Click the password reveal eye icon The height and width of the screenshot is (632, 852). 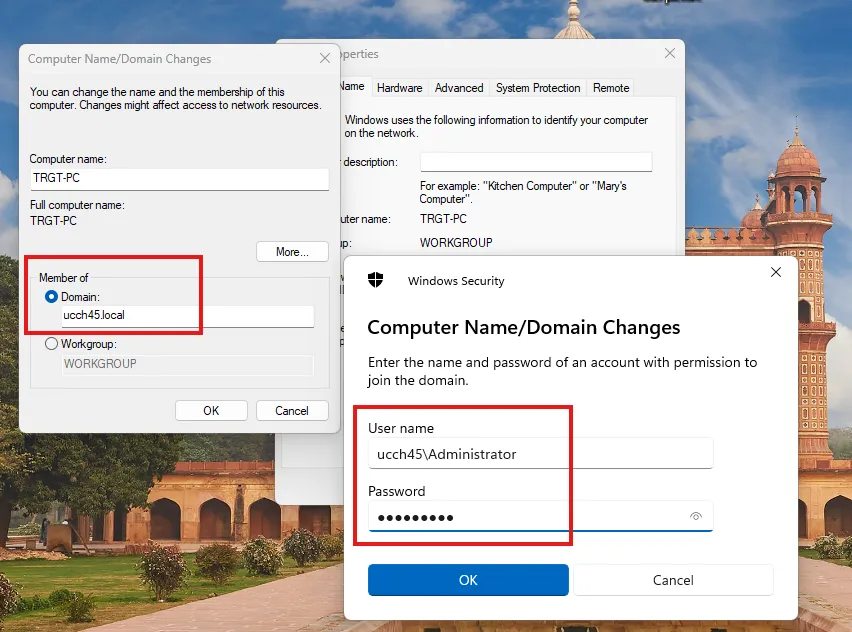click(696, 517)
